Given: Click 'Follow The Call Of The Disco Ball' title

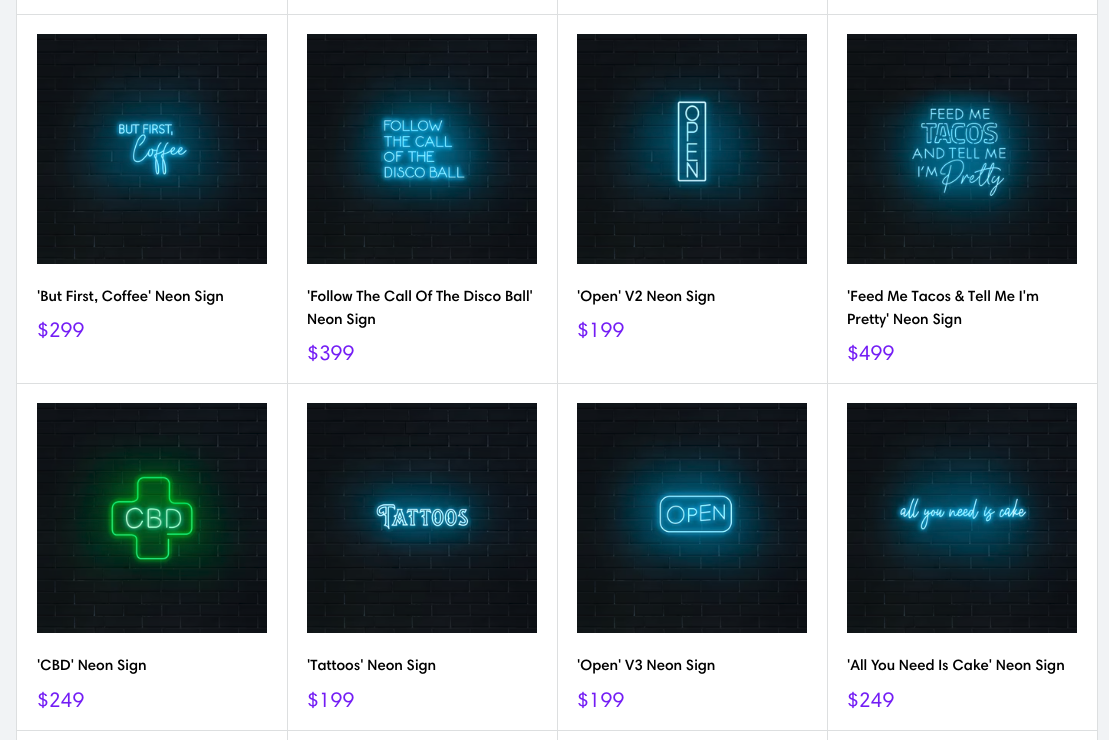Looking at the screenshot, I should 419,296.
